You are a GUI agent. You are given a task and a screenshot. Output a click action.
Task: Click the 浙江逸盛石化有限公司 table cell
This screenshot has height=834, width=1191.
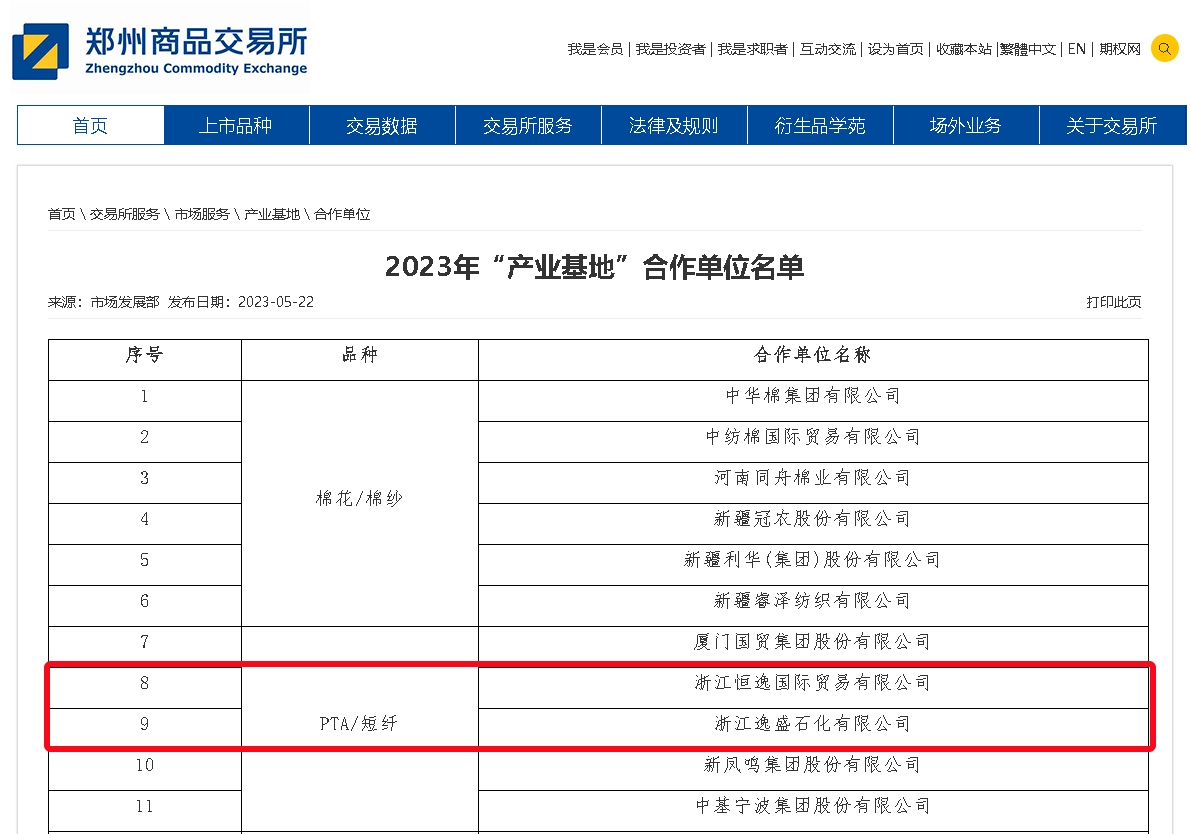tap(812, 724)
